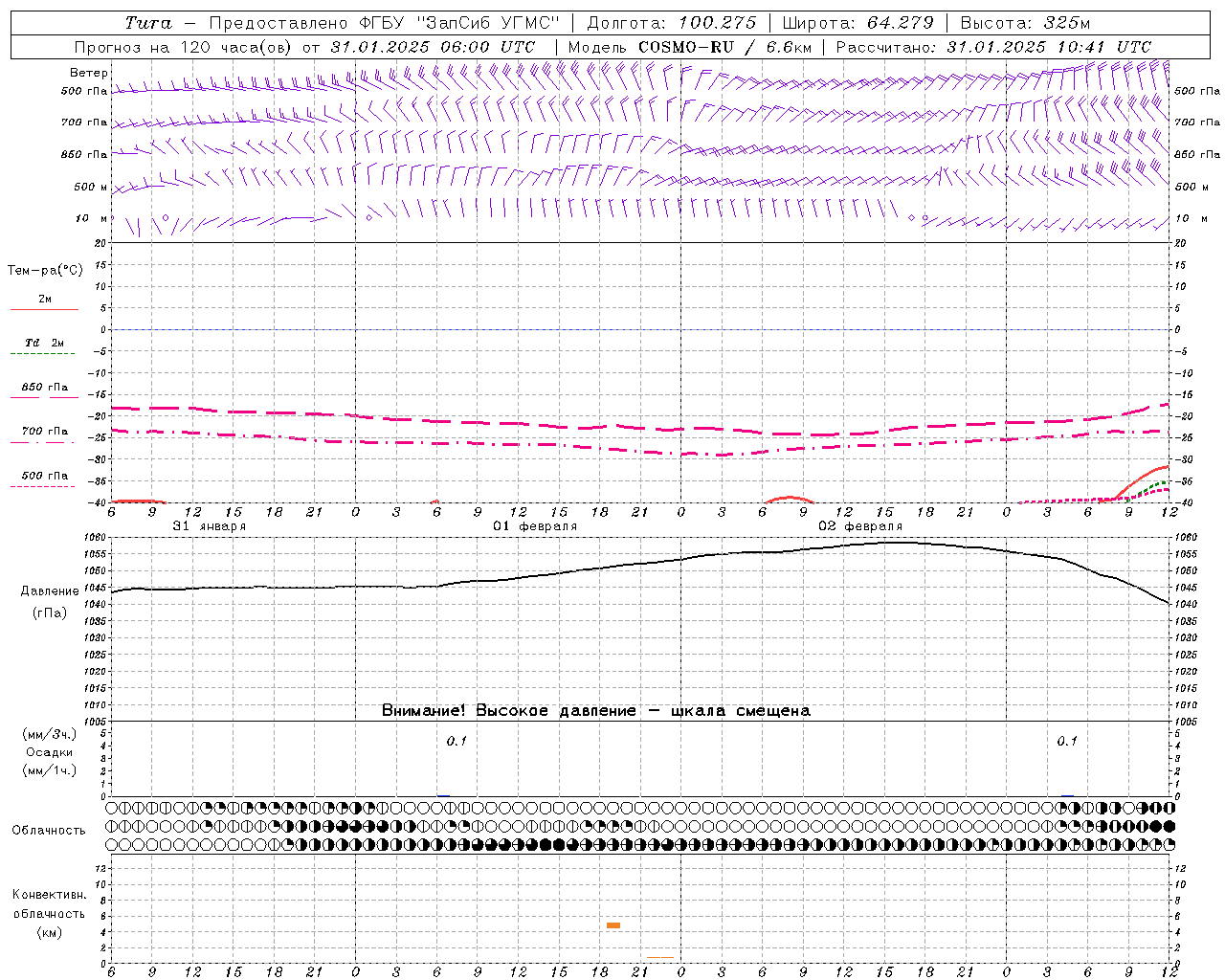Click the station name "Tura" in header
Image resolution: width=1225 pixels, height=980 pixels.
point(148,23)
